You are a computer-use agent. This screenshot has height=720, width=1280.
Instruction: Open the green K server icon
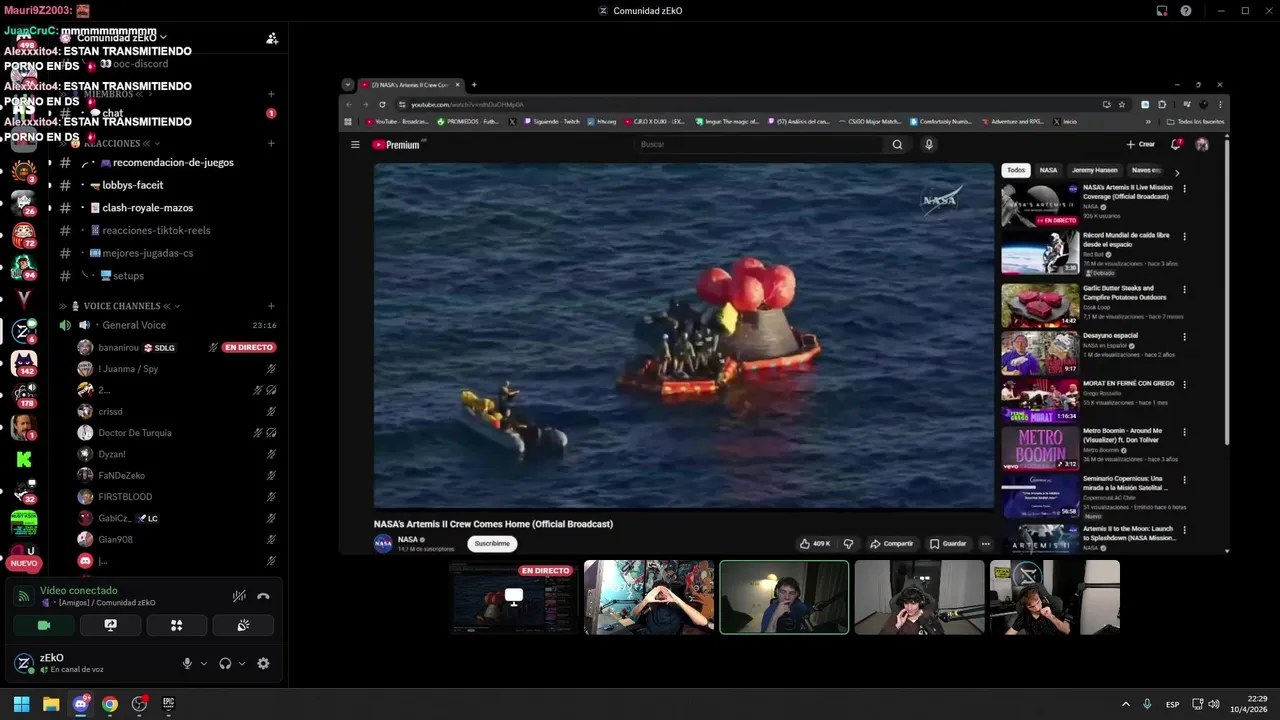[24, 460]
